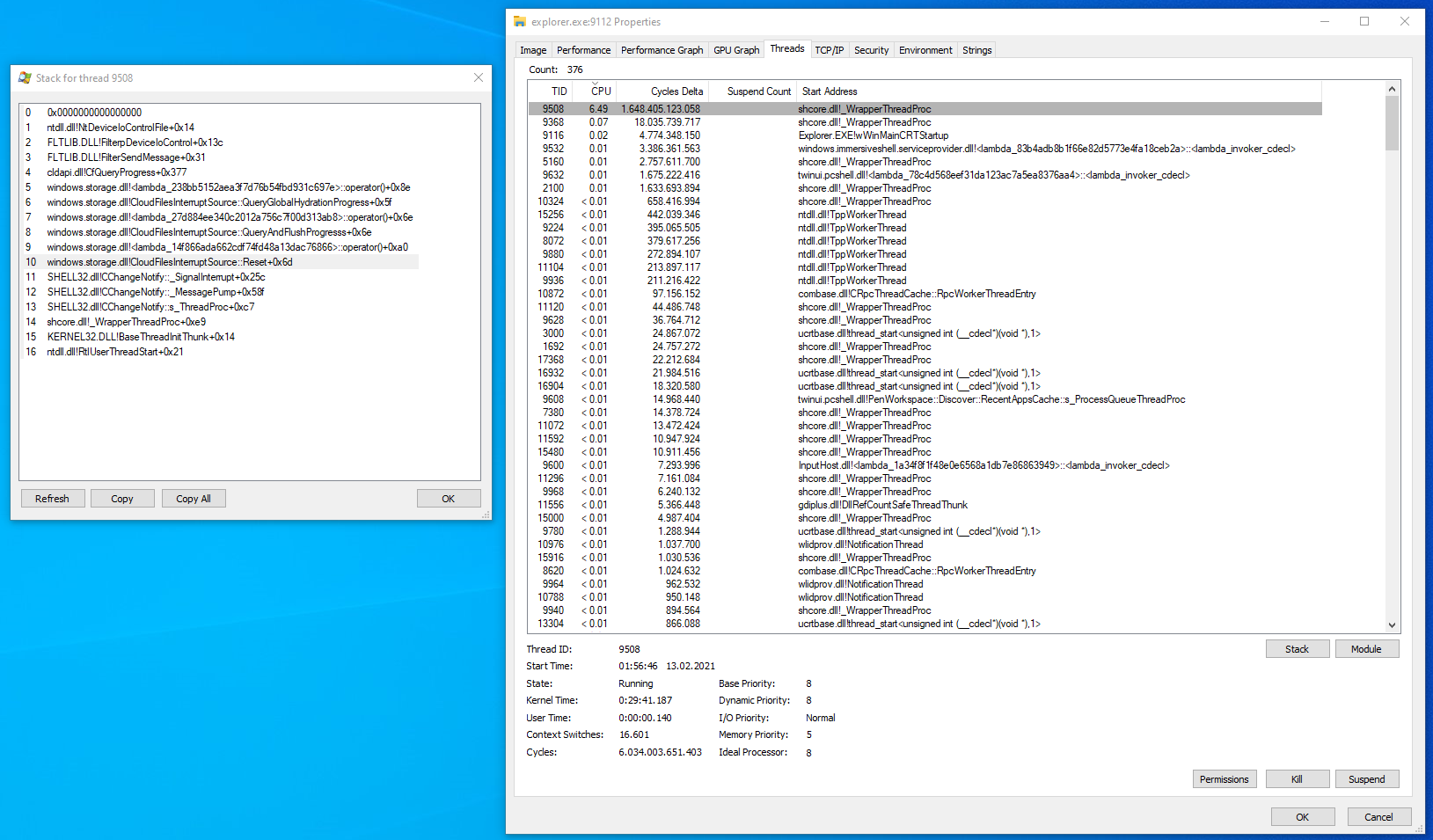Click Refresh in the stack window
The image size is (1433, 840).
click(x=52, y=499)
